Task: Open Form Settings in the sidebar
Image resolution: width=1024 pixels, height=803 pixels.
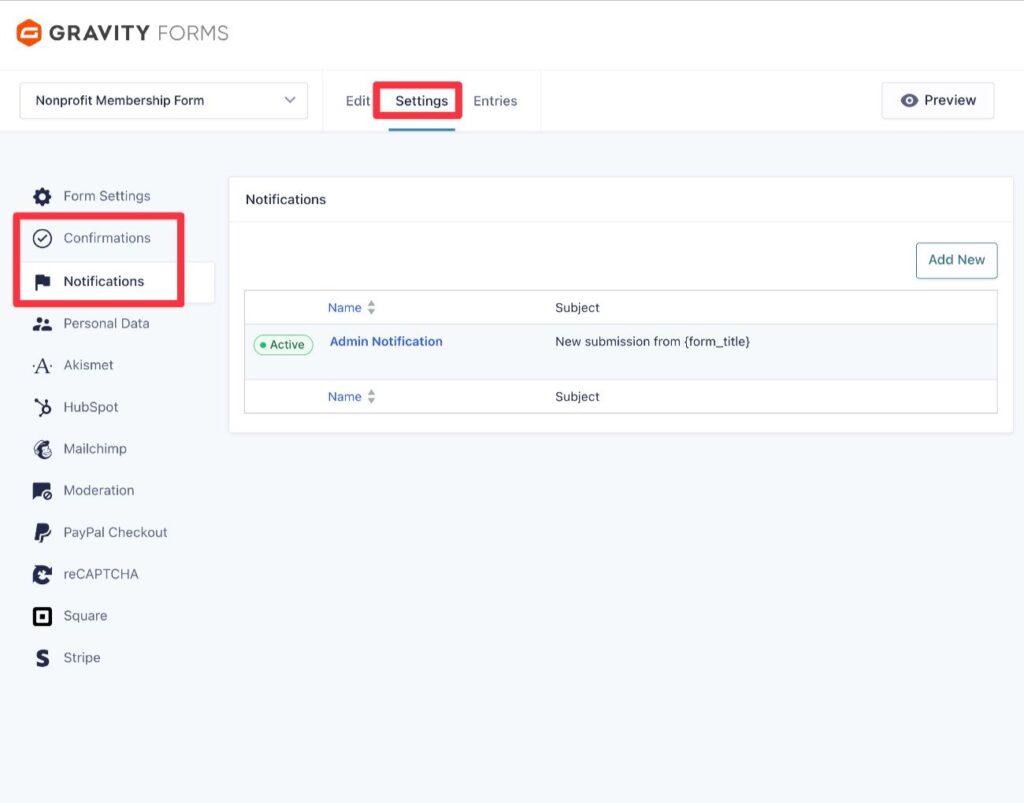Action: 107,196
